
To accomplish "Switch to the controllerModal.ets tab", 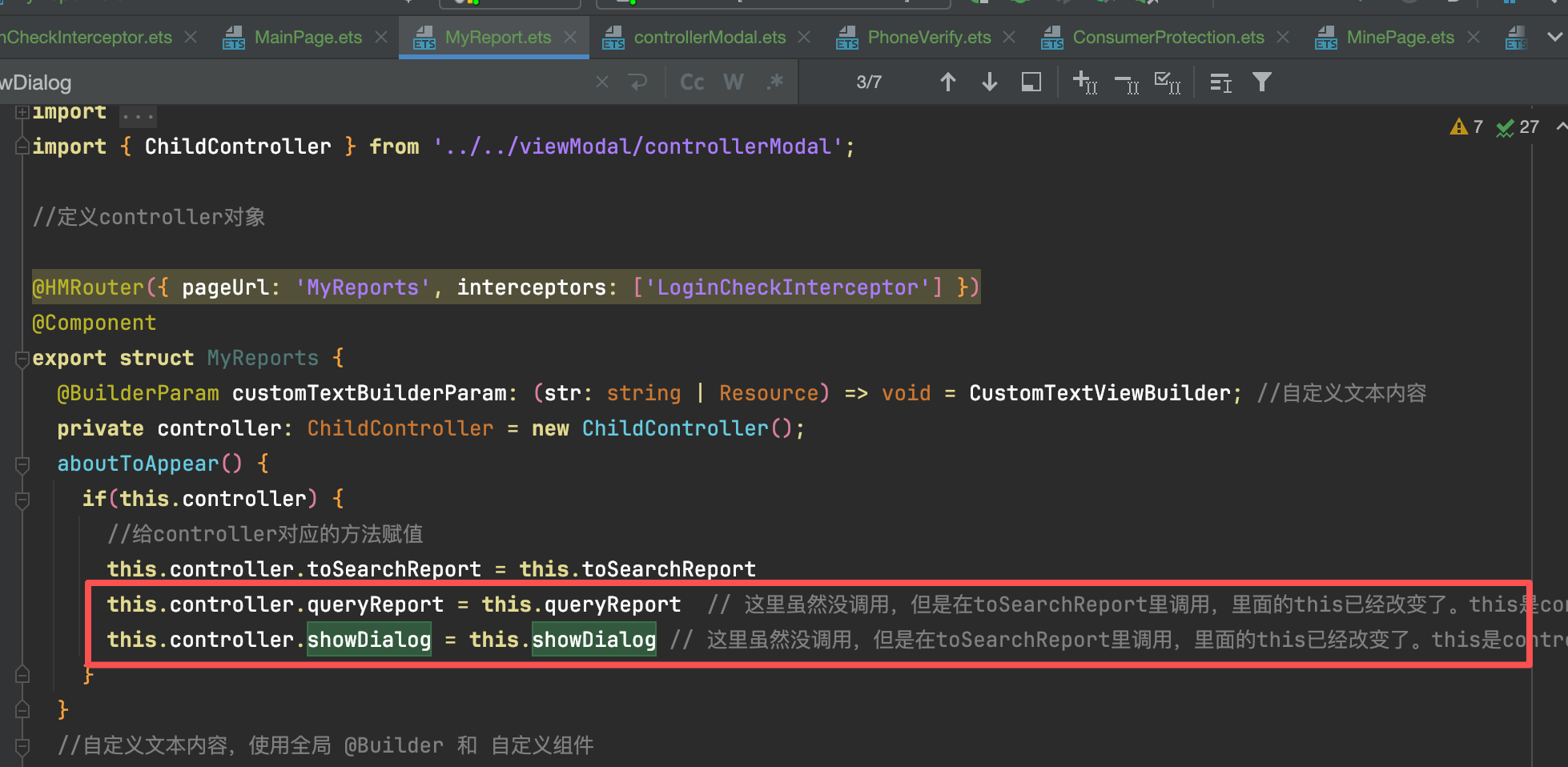I will [709, 38].
